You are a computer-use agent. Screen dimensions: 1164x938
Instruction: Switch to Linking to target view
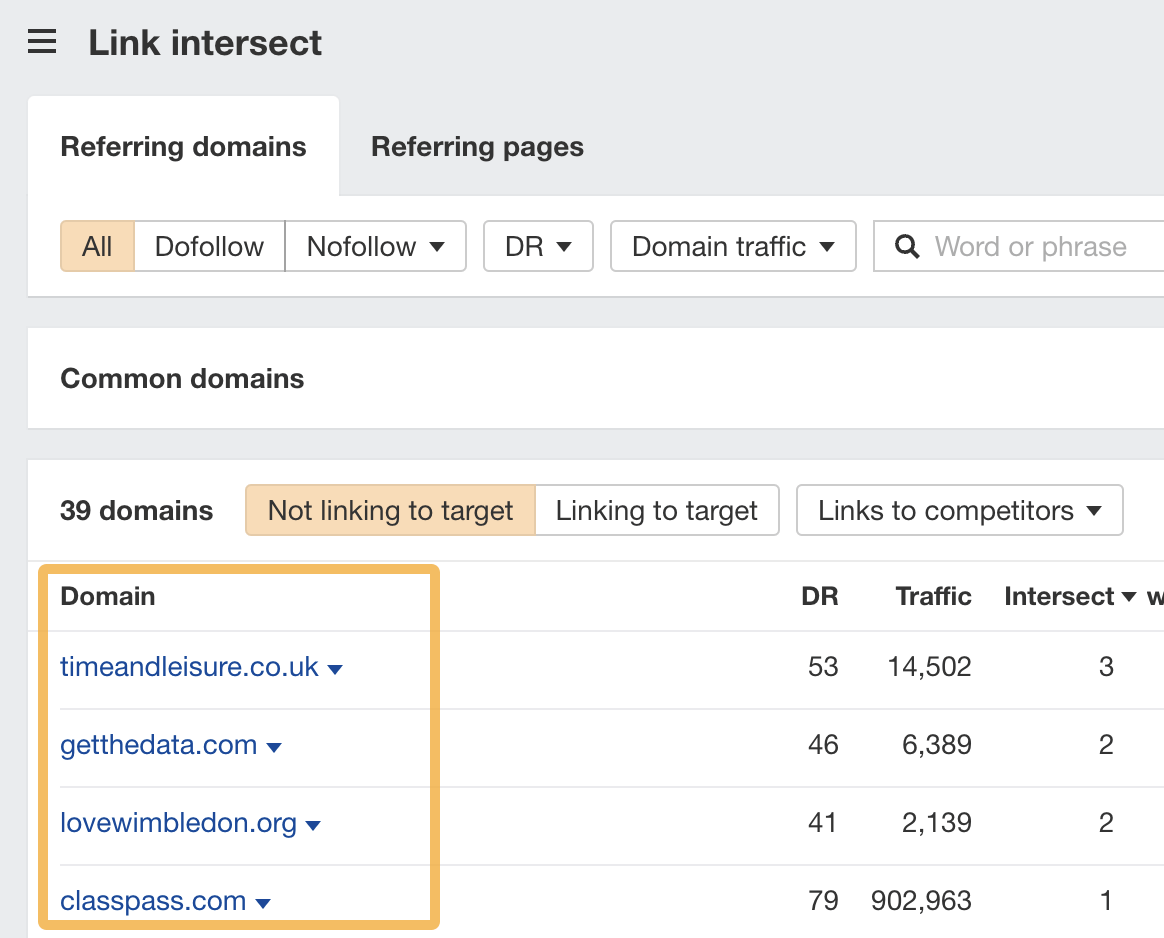tap(657, 510)
